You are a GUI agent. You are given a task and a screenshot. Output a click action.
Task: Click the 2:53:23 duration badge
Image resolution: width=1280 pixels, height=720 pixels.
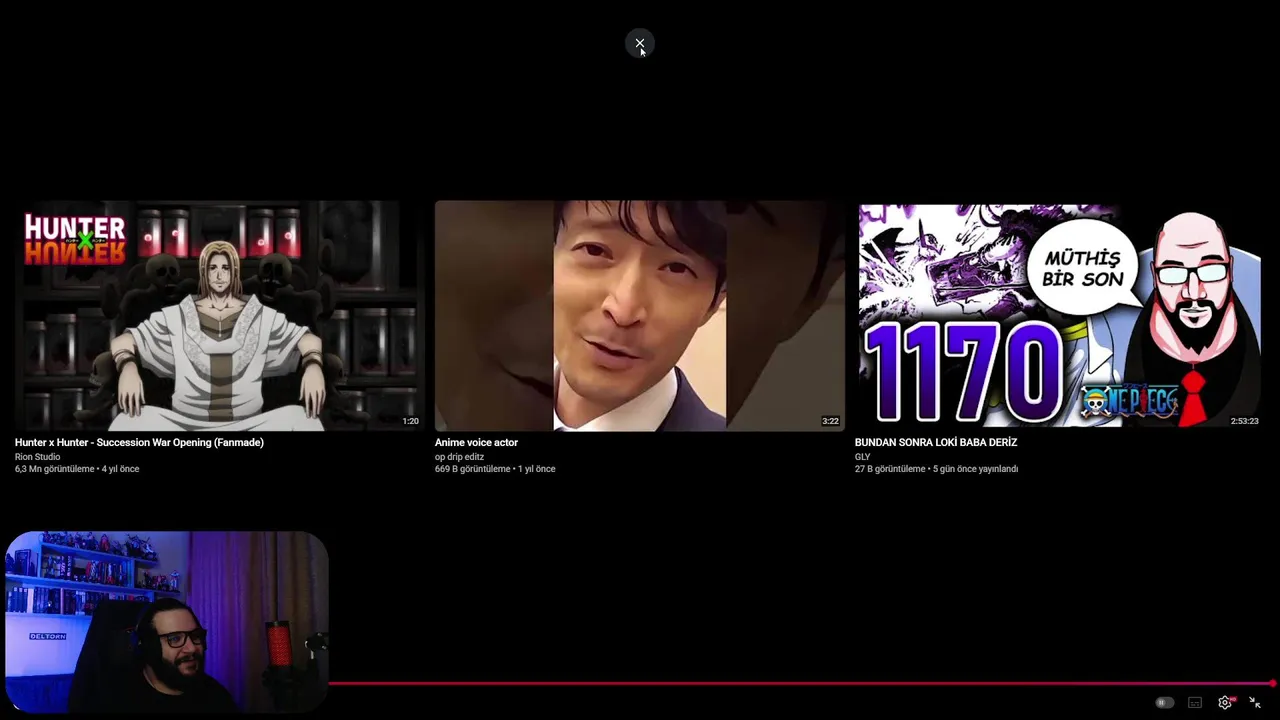(1244, 421)
